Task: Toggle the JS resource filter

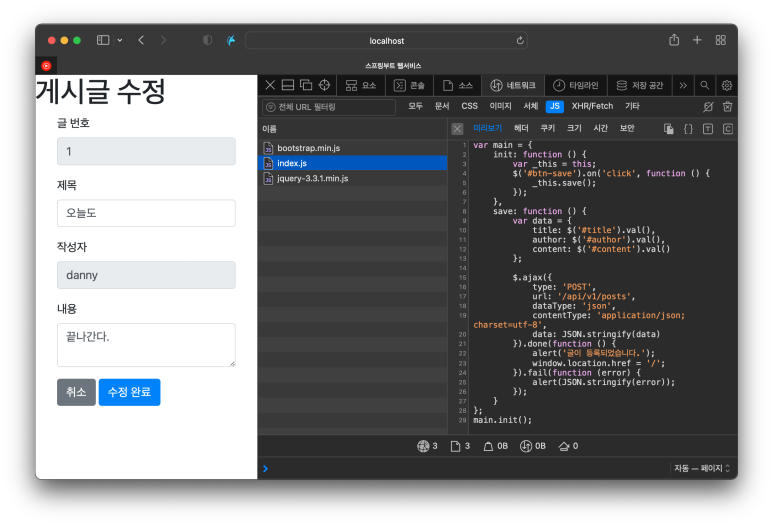Action: point(555,106)
